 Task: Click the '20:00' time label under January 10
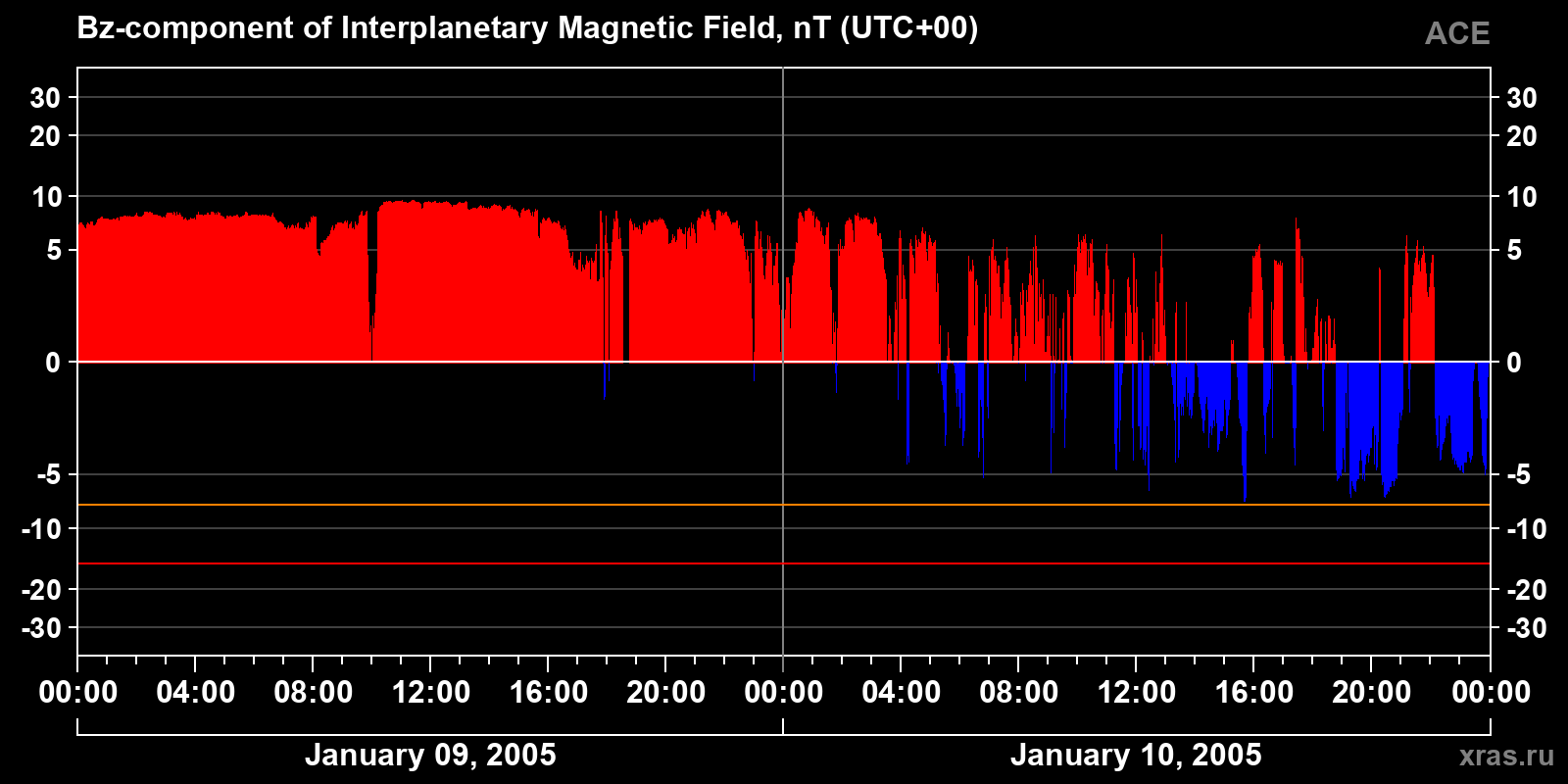tap(1372, 693)
